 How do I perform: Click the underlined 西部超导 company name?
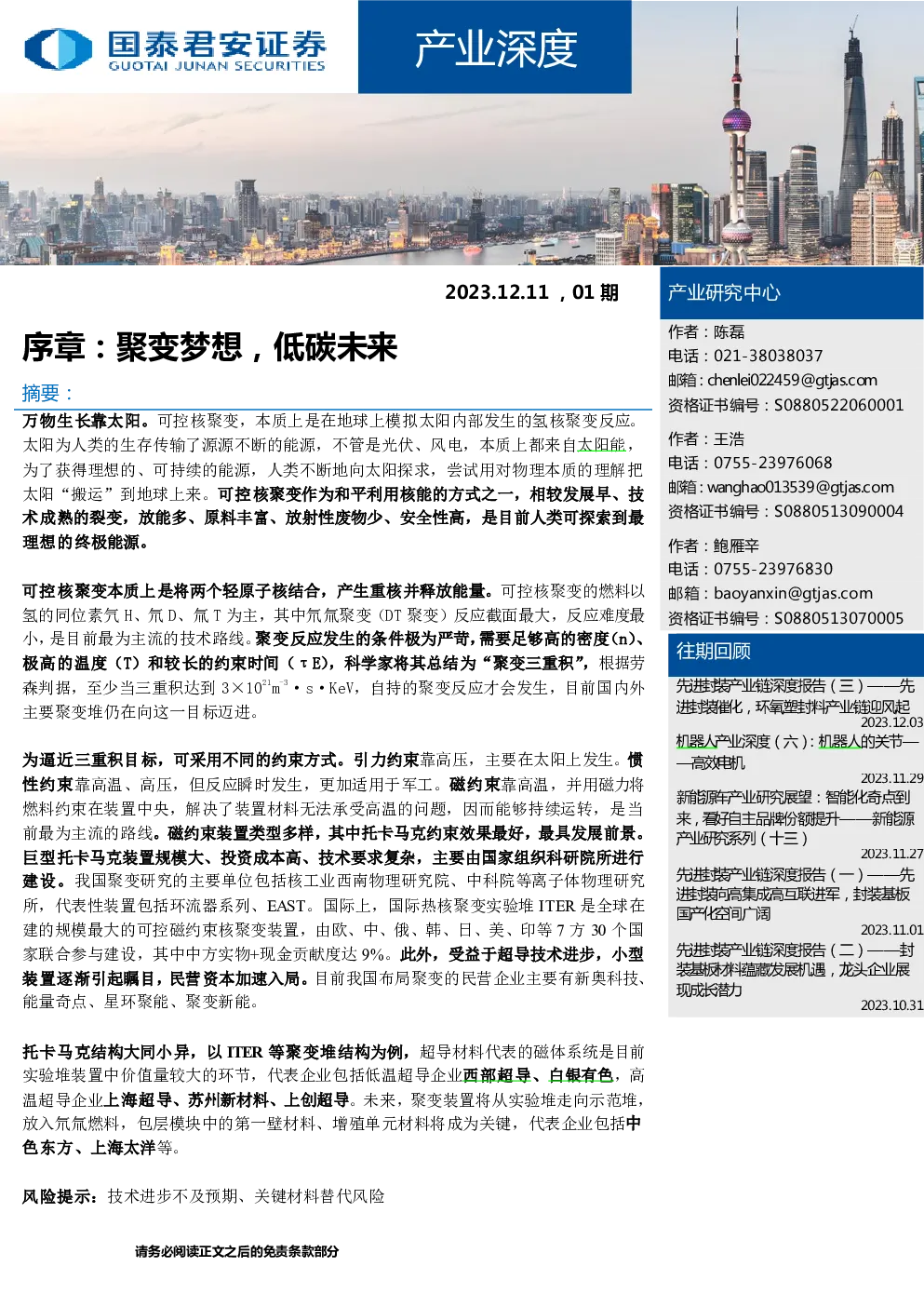(497, 1075)
